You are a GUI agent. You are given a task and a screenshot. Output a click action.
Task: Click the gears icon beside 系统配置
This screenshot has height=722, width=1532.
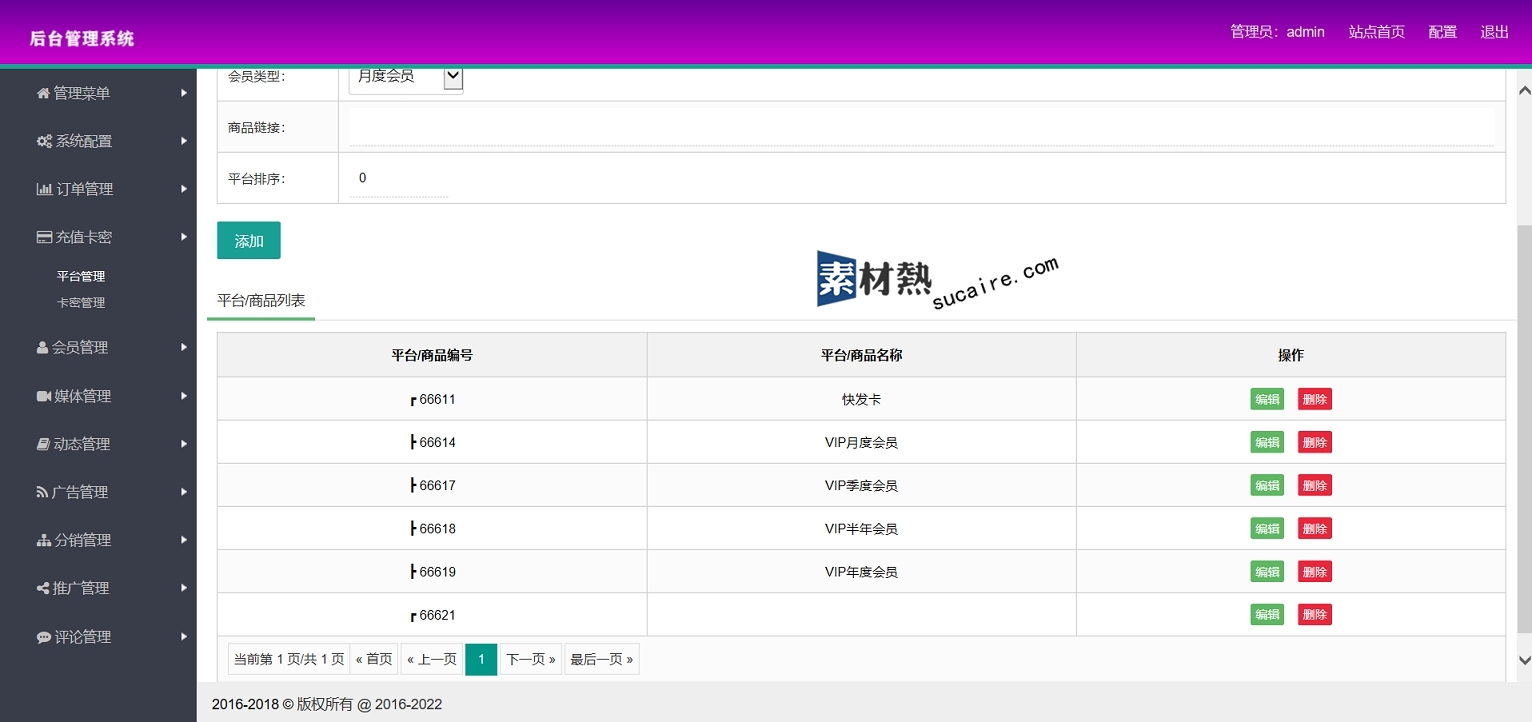pos(44,141)
